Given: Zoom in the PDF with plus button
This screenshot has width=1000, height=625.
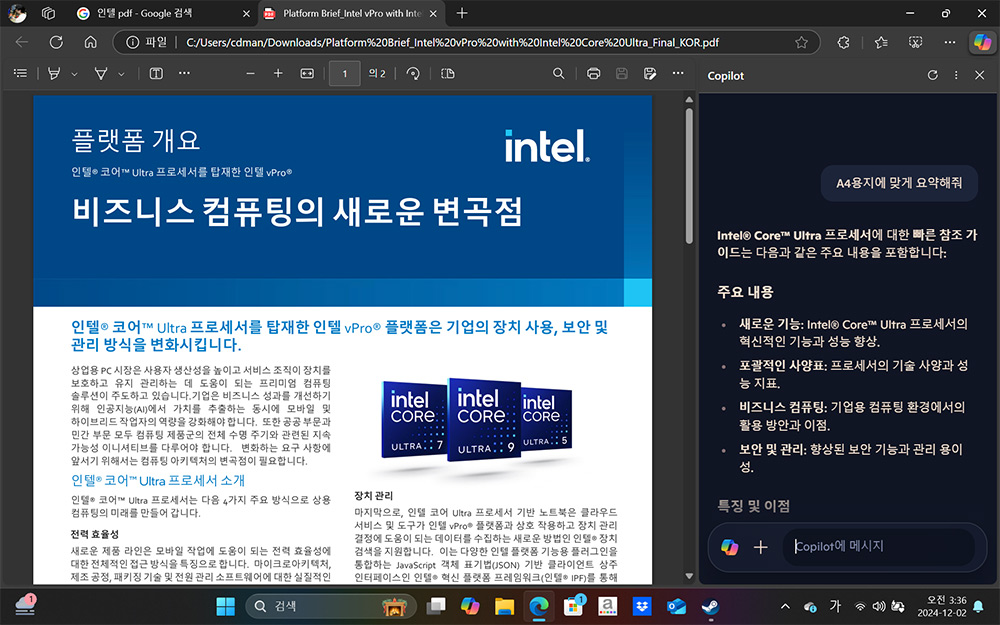Looking at the screenshot, I should 278,73.
